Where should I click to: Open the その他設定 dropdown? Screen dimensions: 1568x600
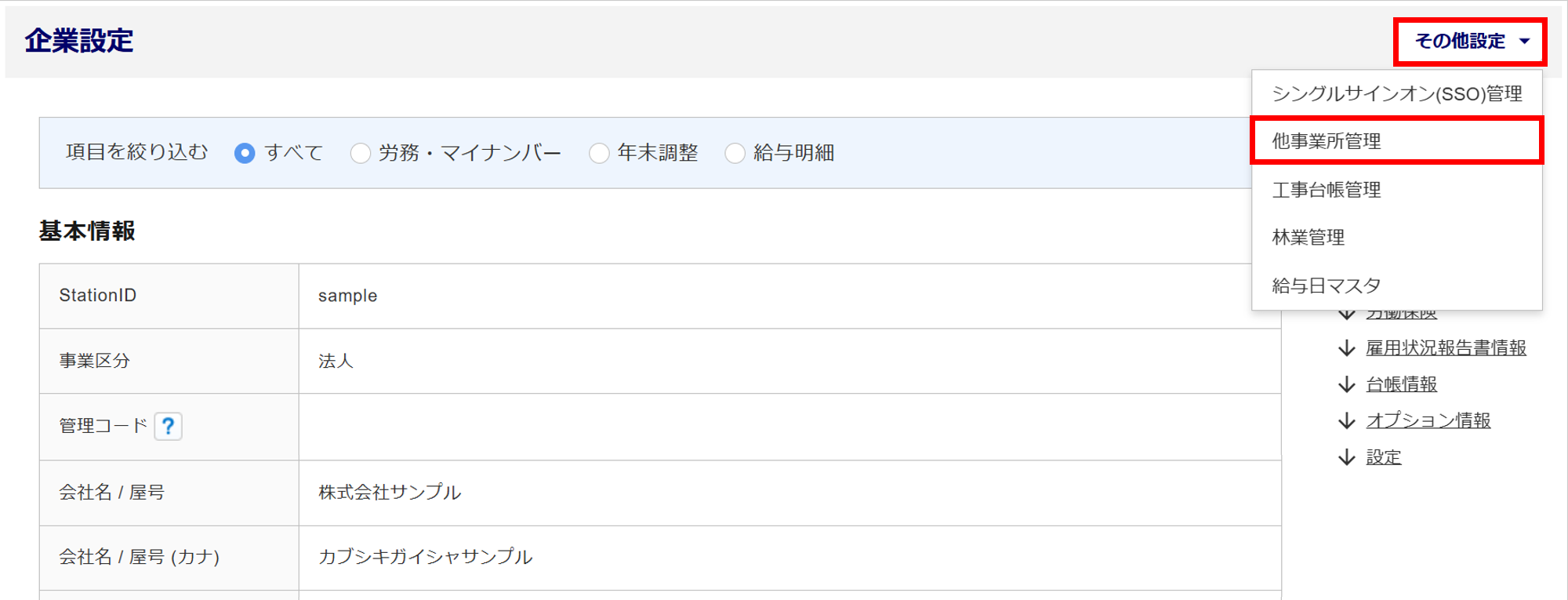[x=1470, y=42]
